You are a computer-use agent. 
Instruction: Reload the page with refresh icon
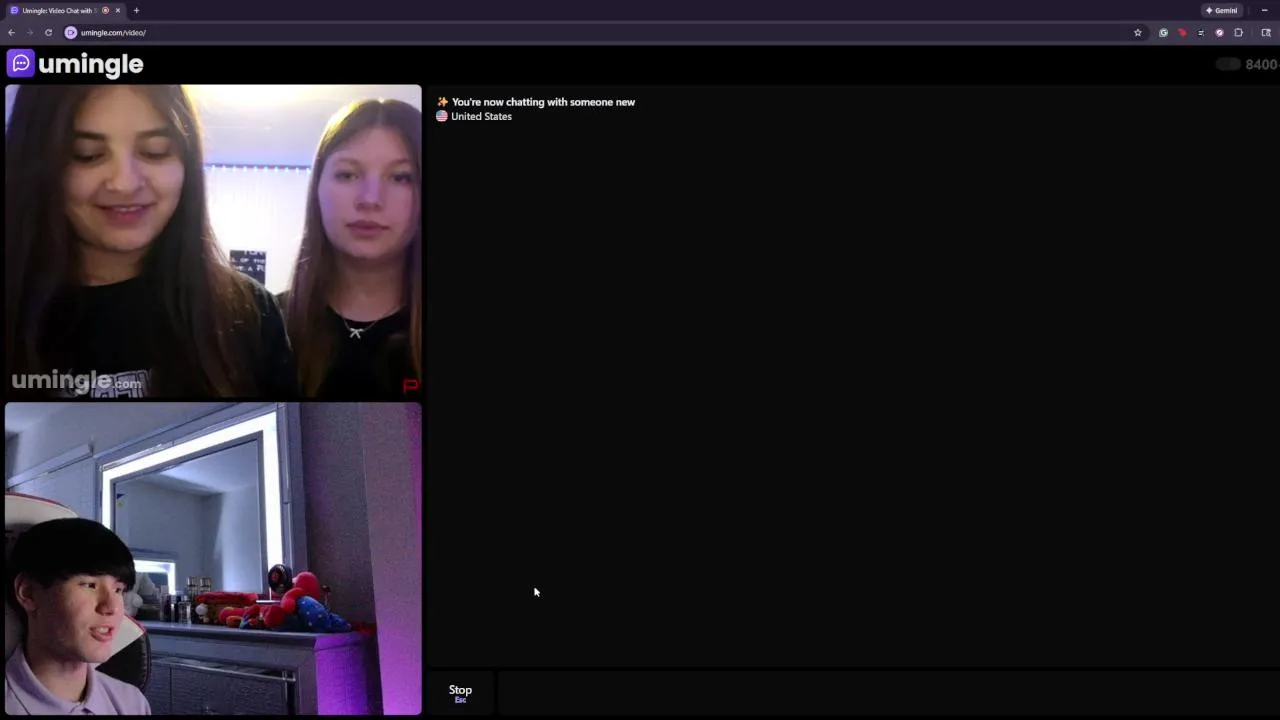click(x=48, y=32)
